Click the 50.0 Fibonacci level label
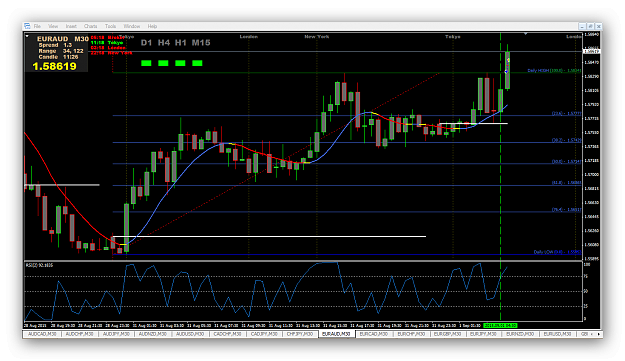This screenshot has width=625, height=361. pyautogui.click(x=566, y=161)
